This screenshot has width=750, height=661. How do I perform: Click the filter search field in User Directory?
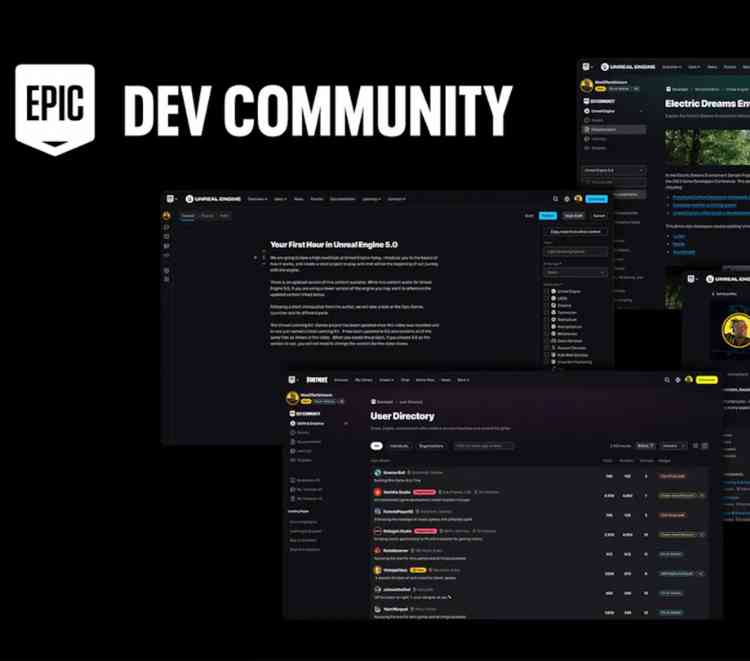coord(484,446)
